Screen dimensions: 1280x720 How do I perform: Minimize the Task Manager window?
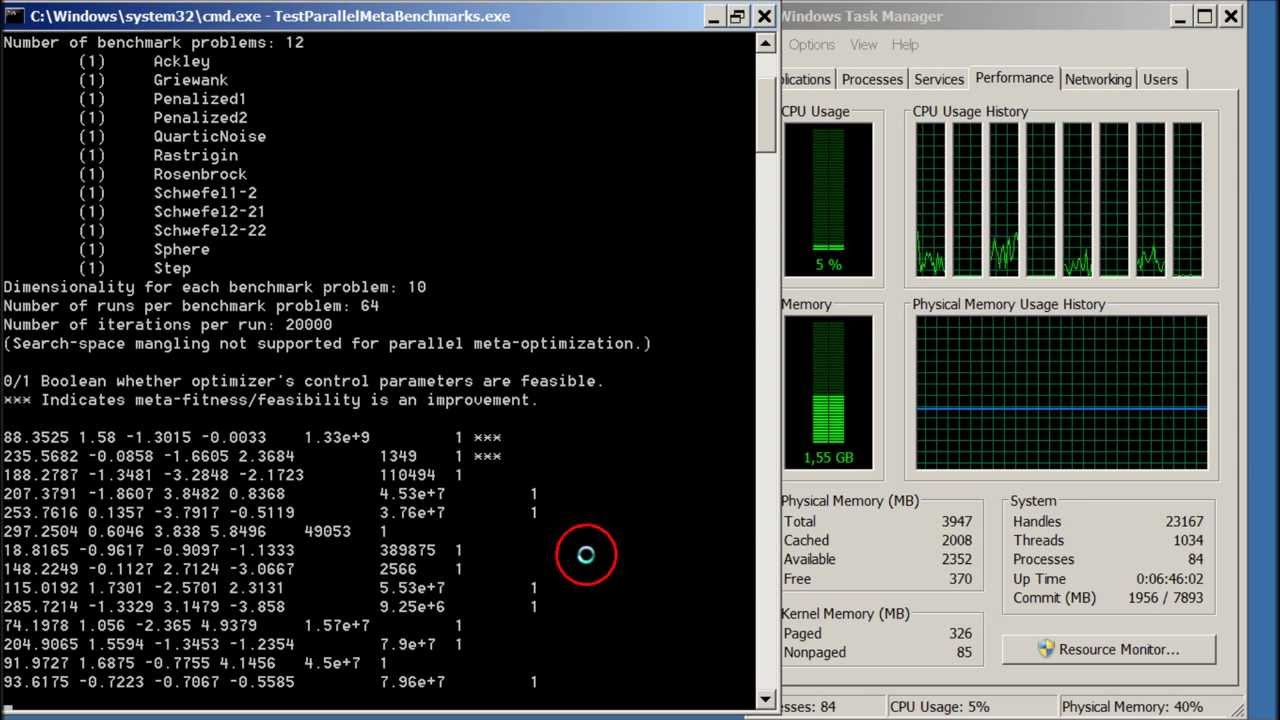tap(1180, 16)
